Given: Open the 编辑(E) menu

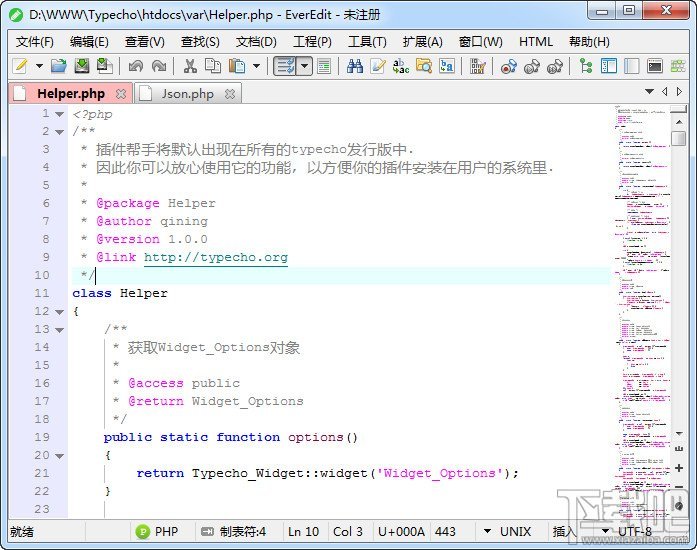Looking at the screenshot, I should click(89, 42).
